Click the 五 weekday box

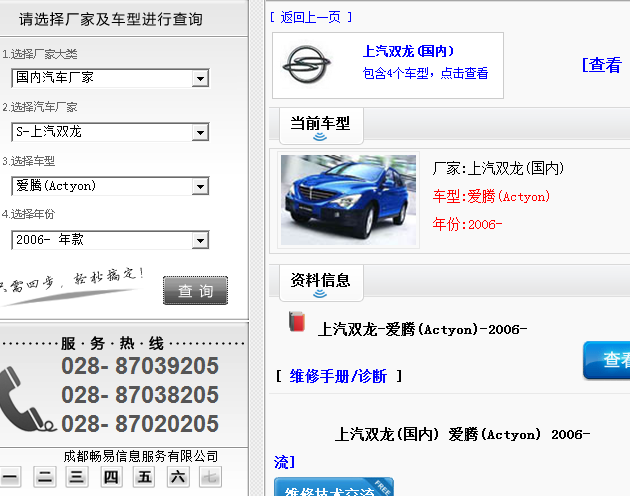(144, 477)
